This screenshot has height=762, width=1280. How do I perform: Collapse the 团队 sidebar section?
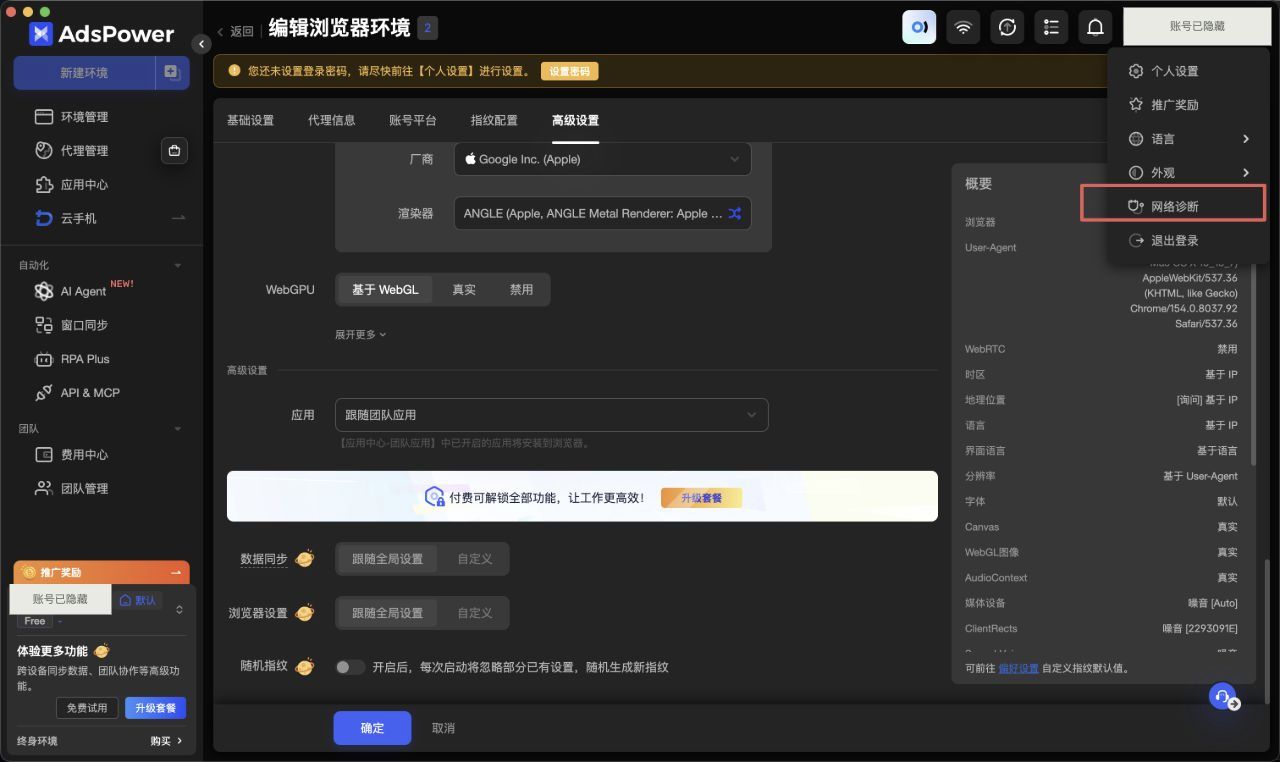pos(178,429)
